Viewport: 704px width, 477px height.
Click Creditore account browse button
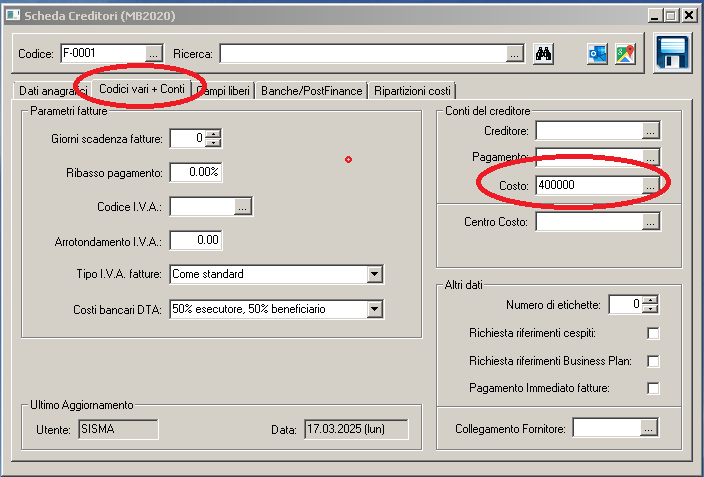pyautogui.click(x=650, y=130)
